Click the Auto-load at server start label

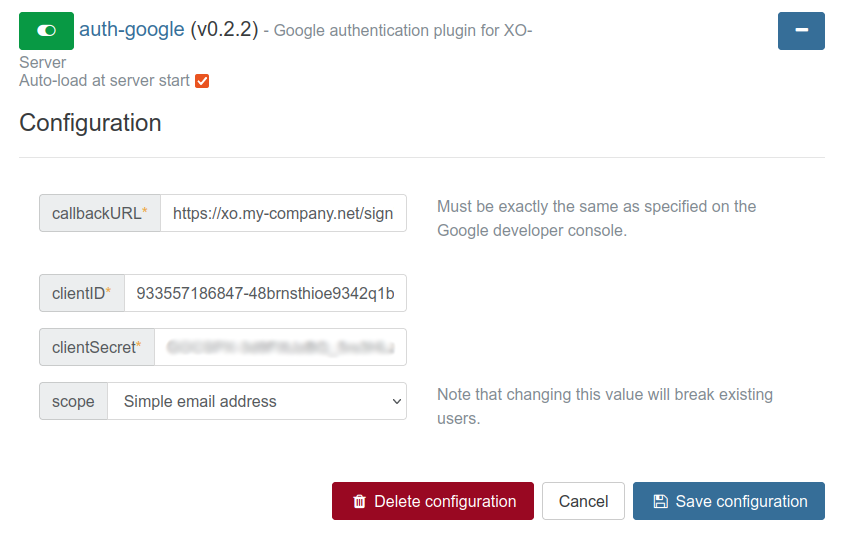click(x=104, y=81)
